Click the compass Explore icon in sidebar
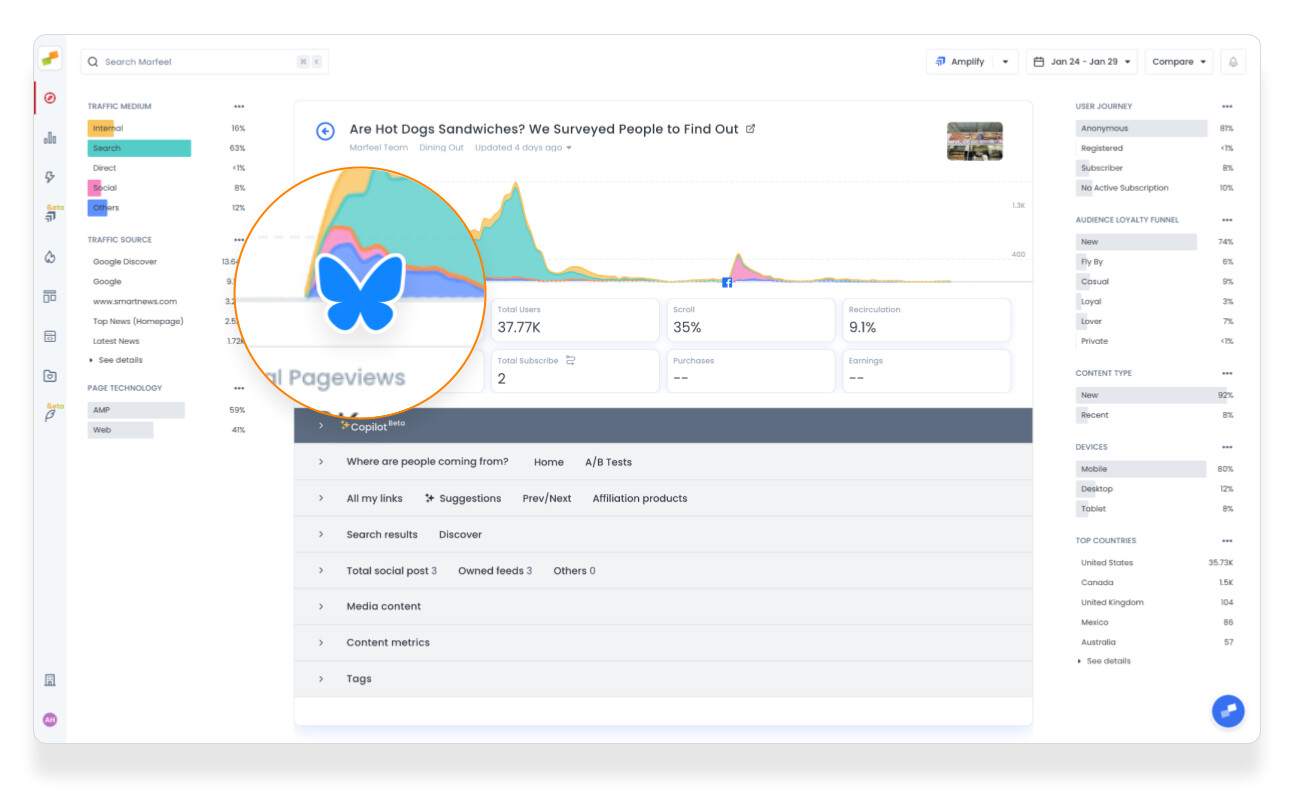The width and height of the screenshot is (1292, 802). (50, 98)
